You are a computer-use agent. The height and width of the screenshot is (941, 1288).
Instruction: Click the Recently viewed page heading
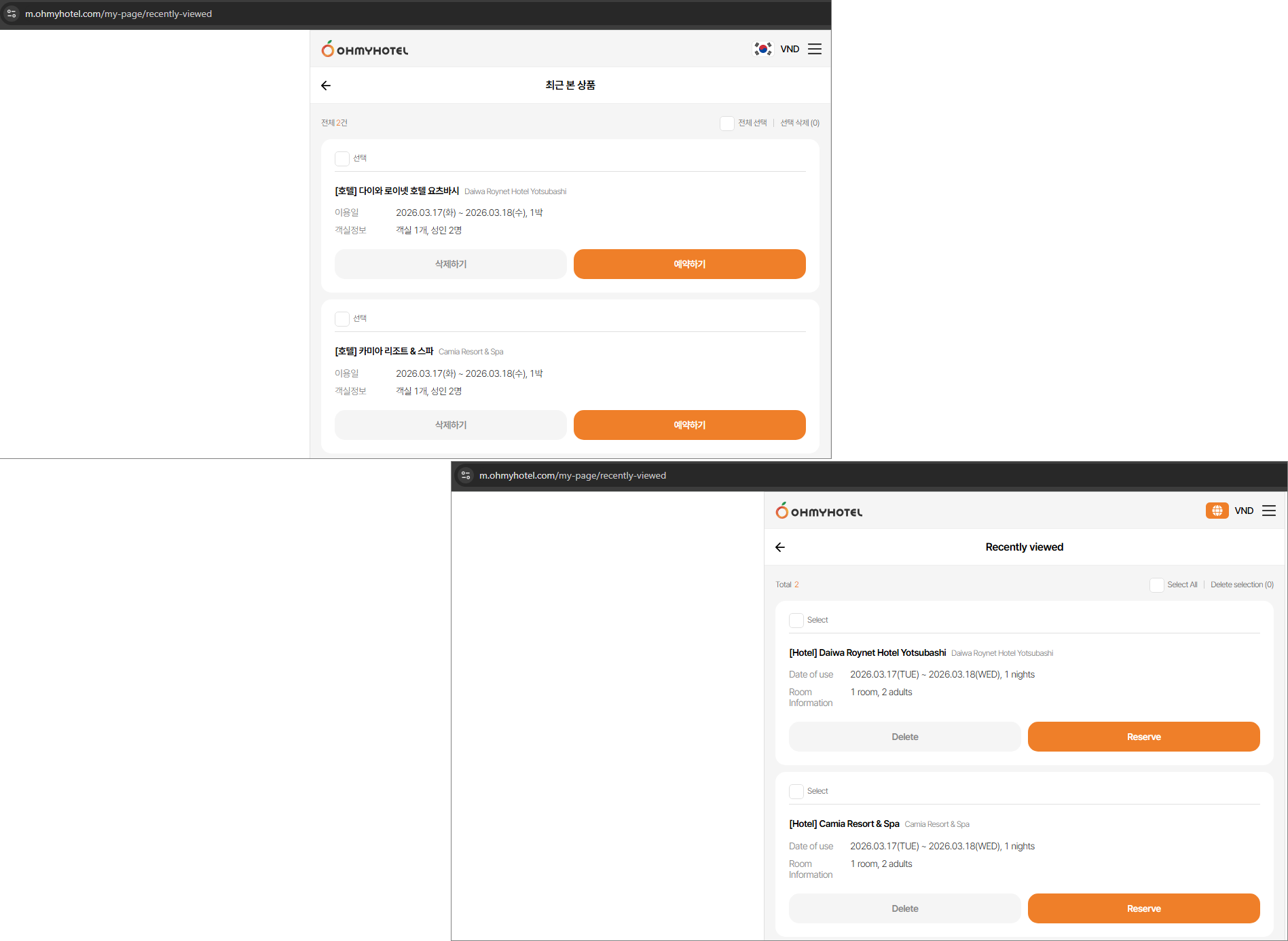[x=1025, y=547]
